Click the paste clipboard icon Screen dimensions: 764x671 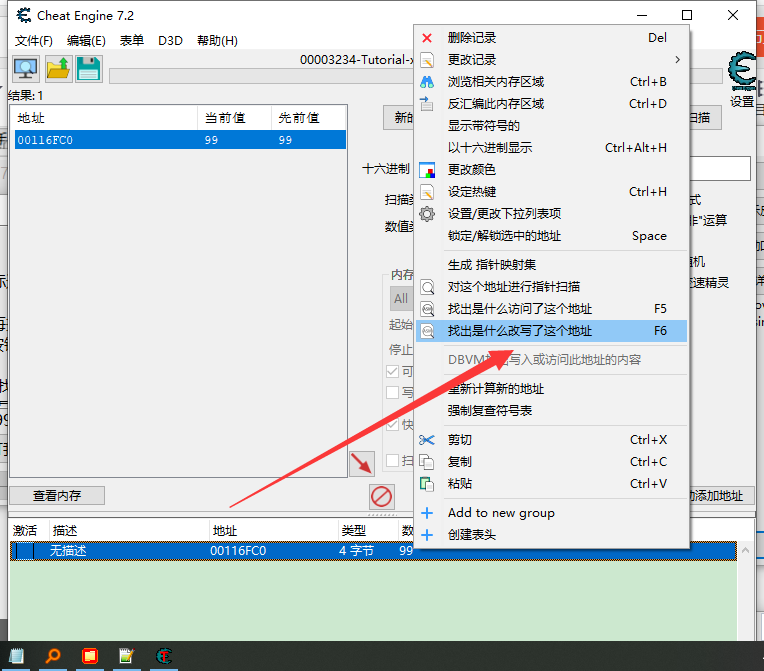[x=427, y=484]
